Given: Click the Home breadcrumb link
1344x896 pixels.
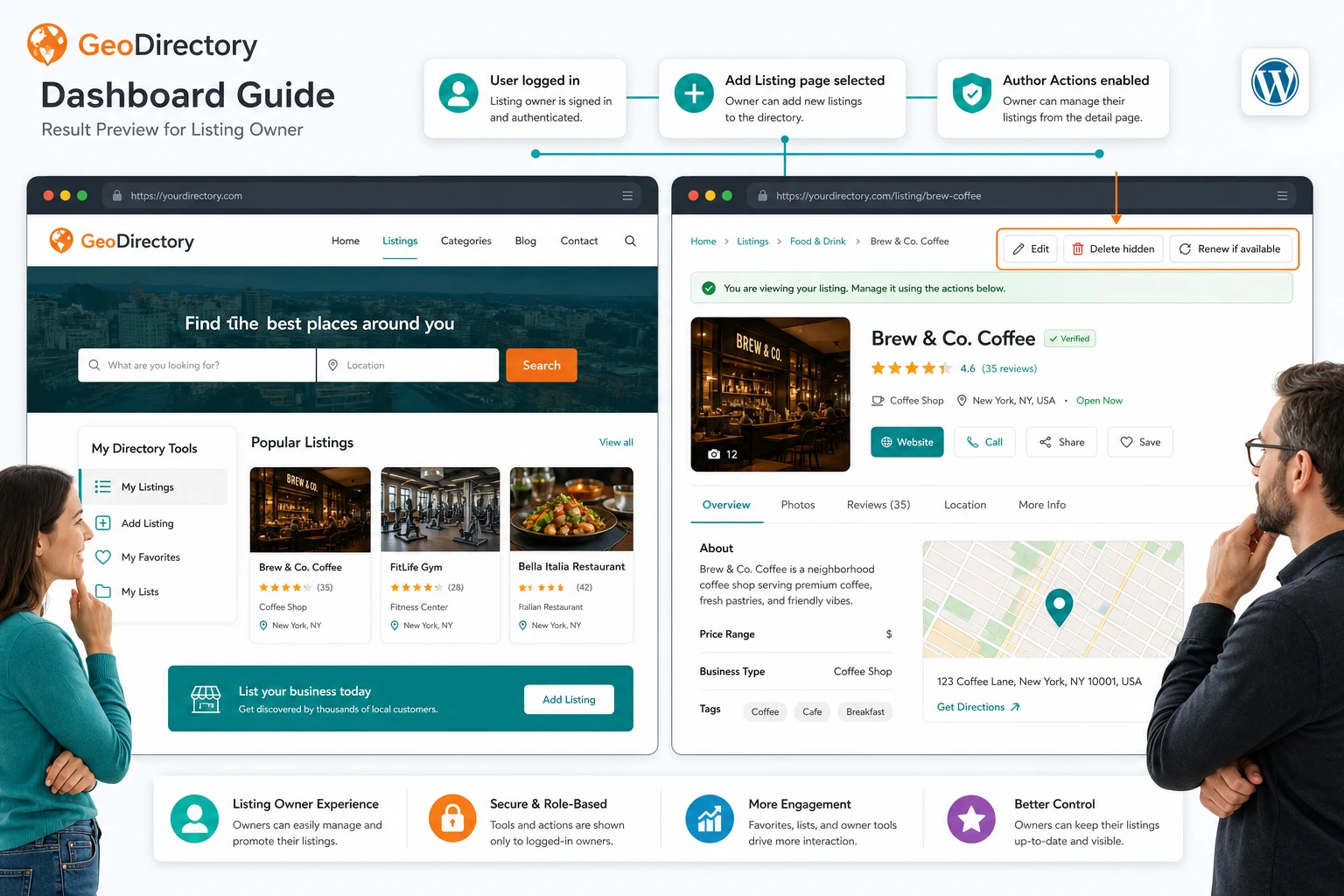Looking at the screenshot, I should [x=703, y=241].
